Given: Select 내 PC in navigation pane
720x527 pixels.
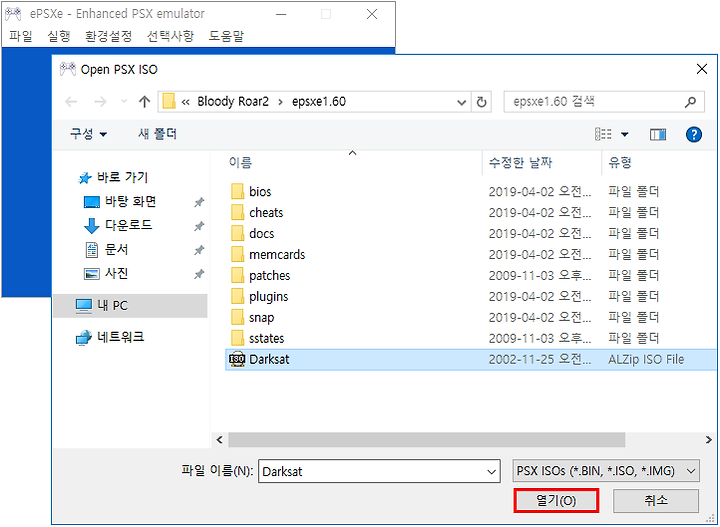Looking at the screenshot, I should (130, 306).
